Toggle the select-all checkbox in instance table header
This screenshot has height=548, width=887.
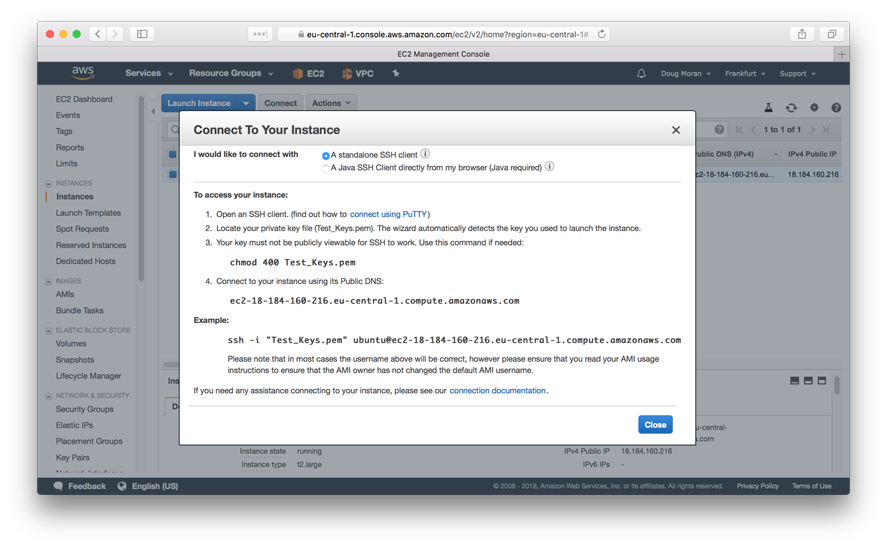pos(173,154)
